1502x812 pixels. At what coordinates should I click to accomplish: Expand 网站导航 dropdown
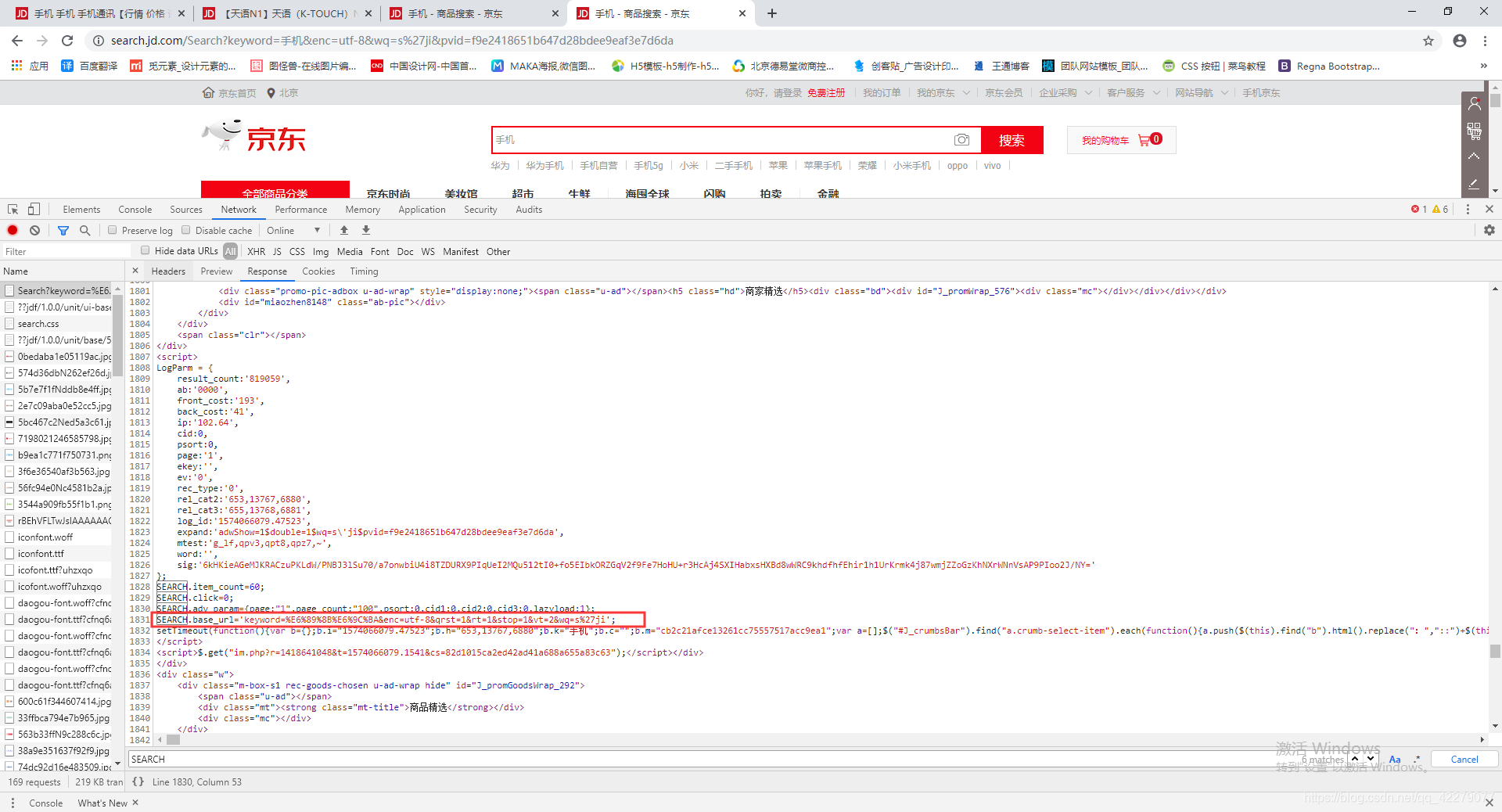point(1224,92)
